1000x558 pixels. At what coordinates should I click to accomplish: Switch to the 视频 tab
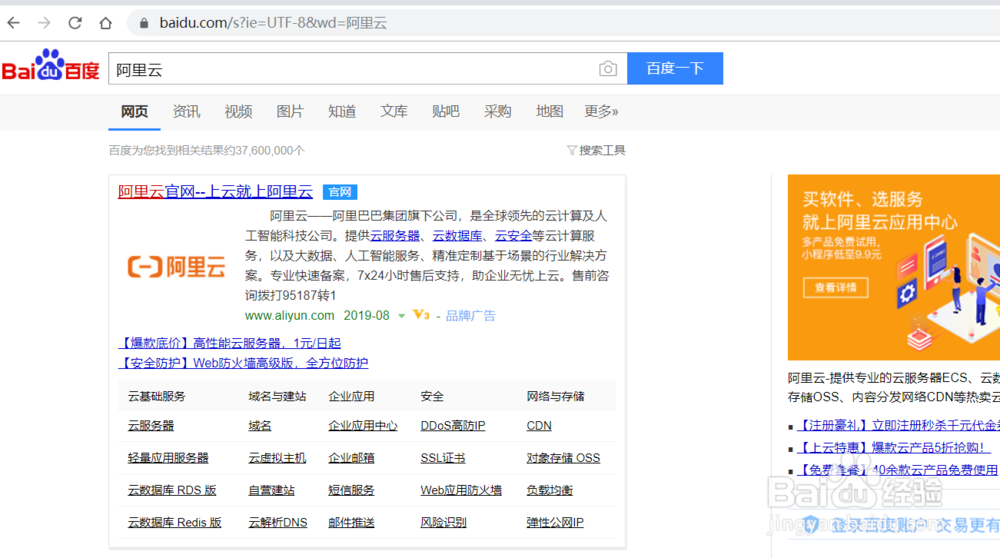pos(239,112)
